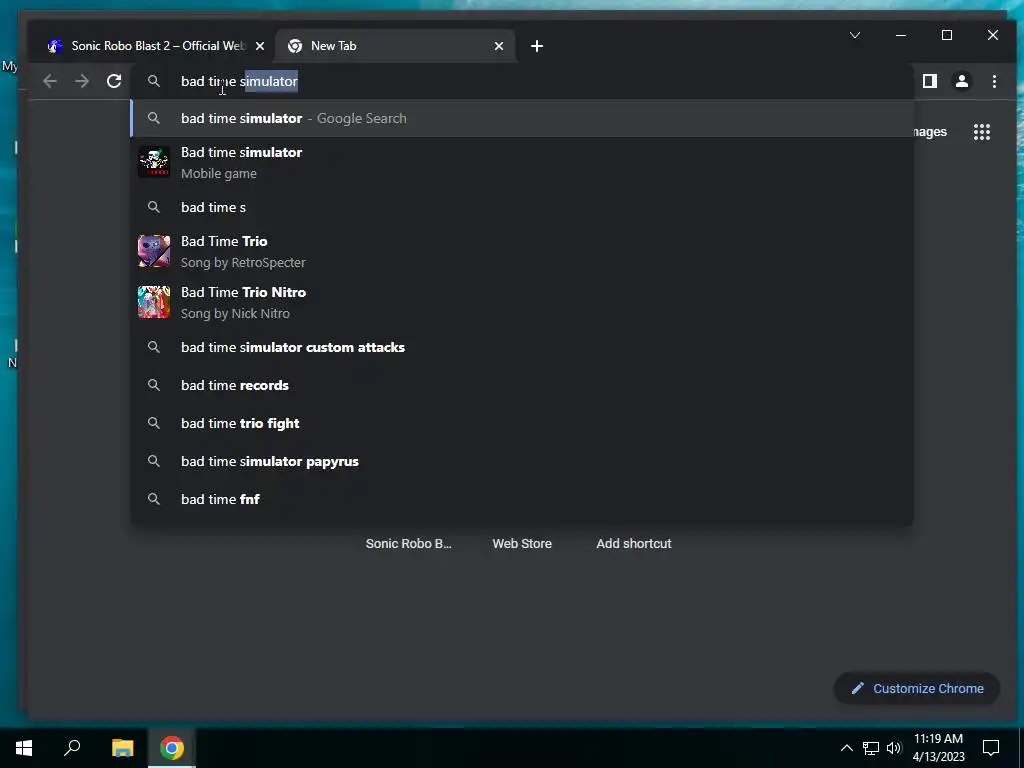Close the Sonic Robo Blast 2 tab
This screenshot has width=1024, height=768.
coord(260,46)
